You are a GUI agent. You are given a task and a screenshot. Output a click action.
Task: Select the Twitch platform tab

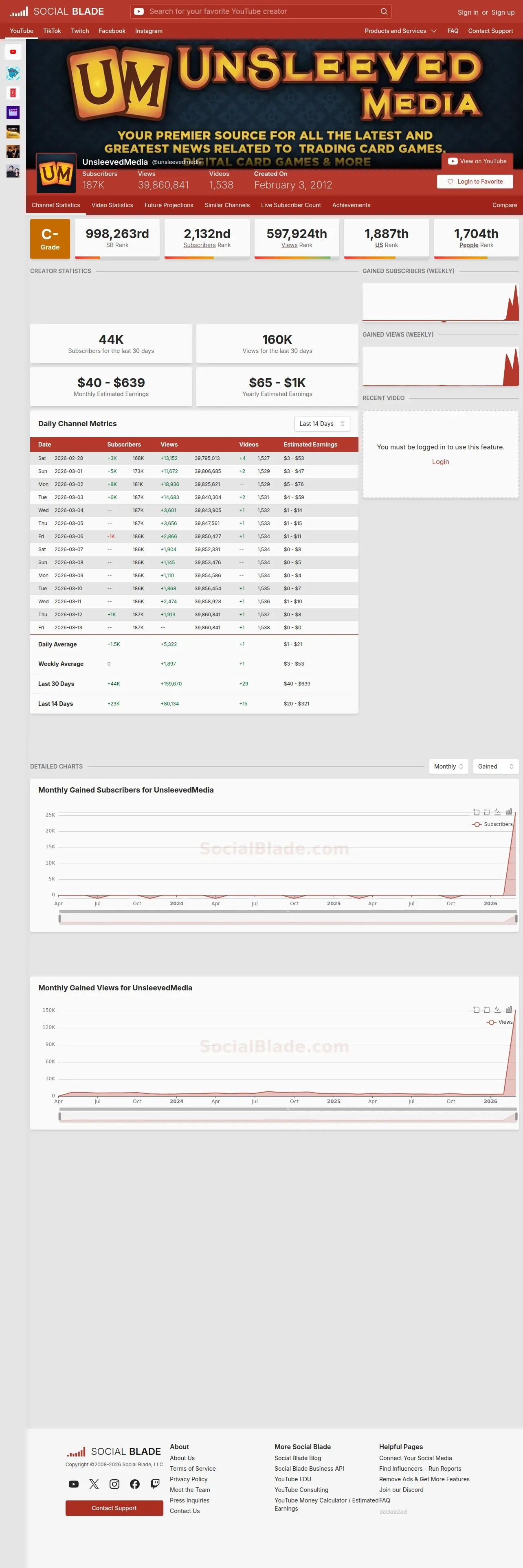point(80,31)
